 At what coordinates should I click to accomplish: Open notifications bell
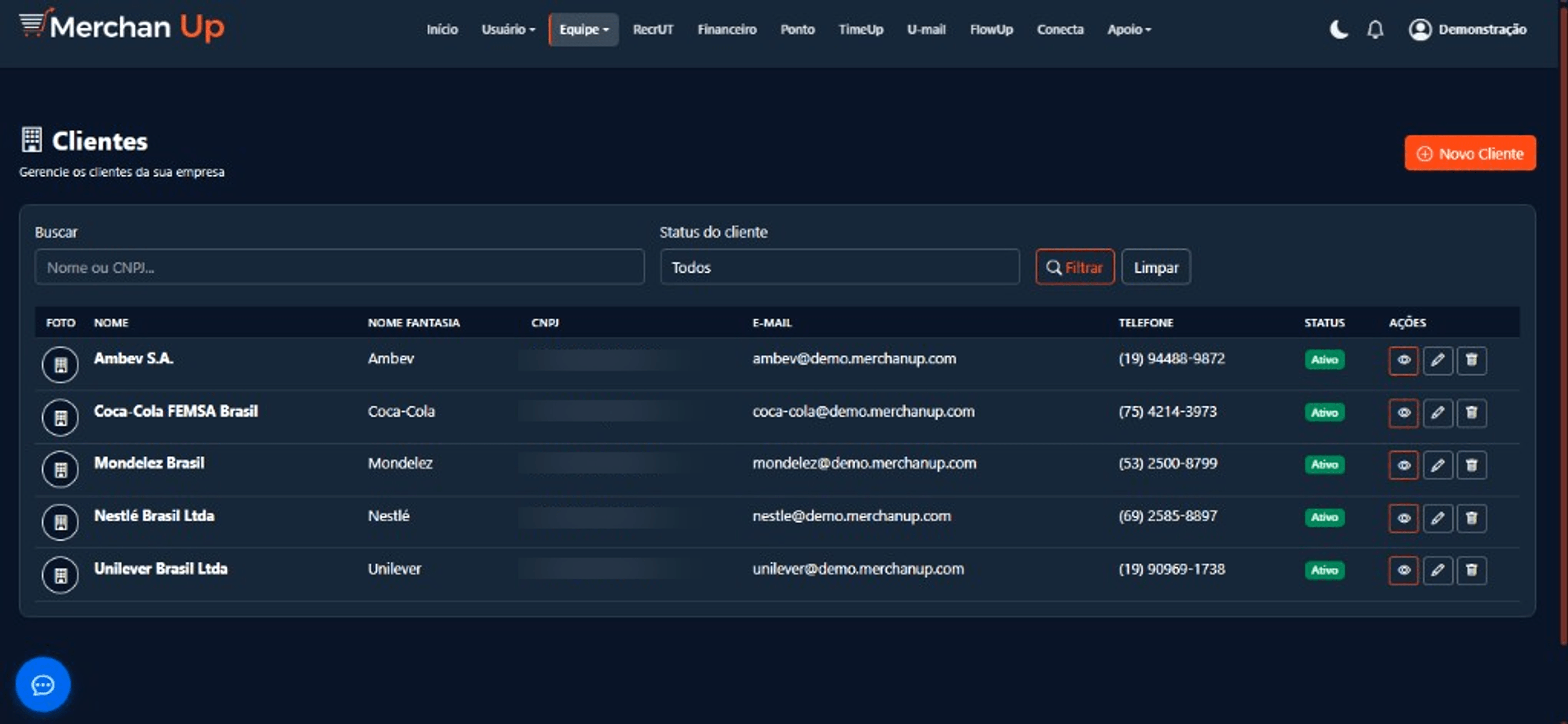tap(1375, 29)
